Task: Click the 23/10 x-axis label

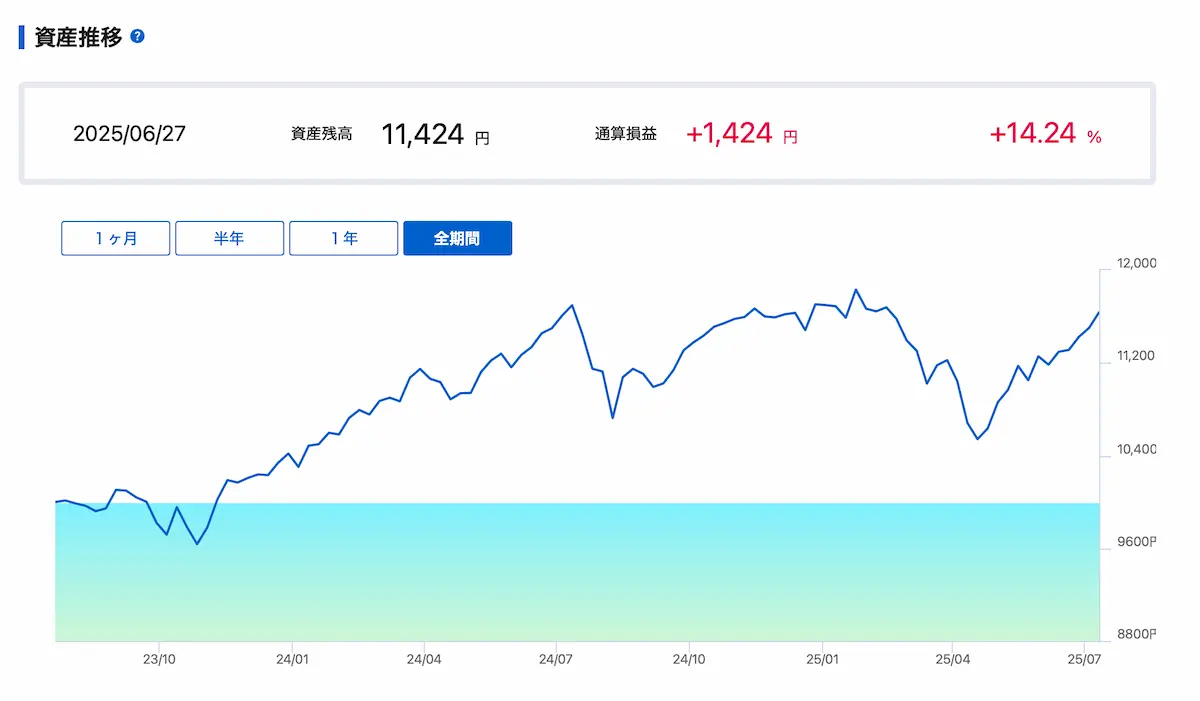Action: coord(159,660)
